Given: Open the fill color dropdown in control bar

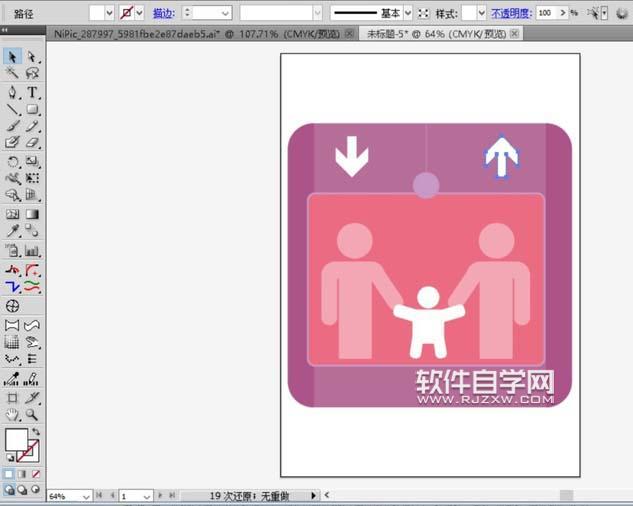Looking at the screenshot, I should 109,13.
